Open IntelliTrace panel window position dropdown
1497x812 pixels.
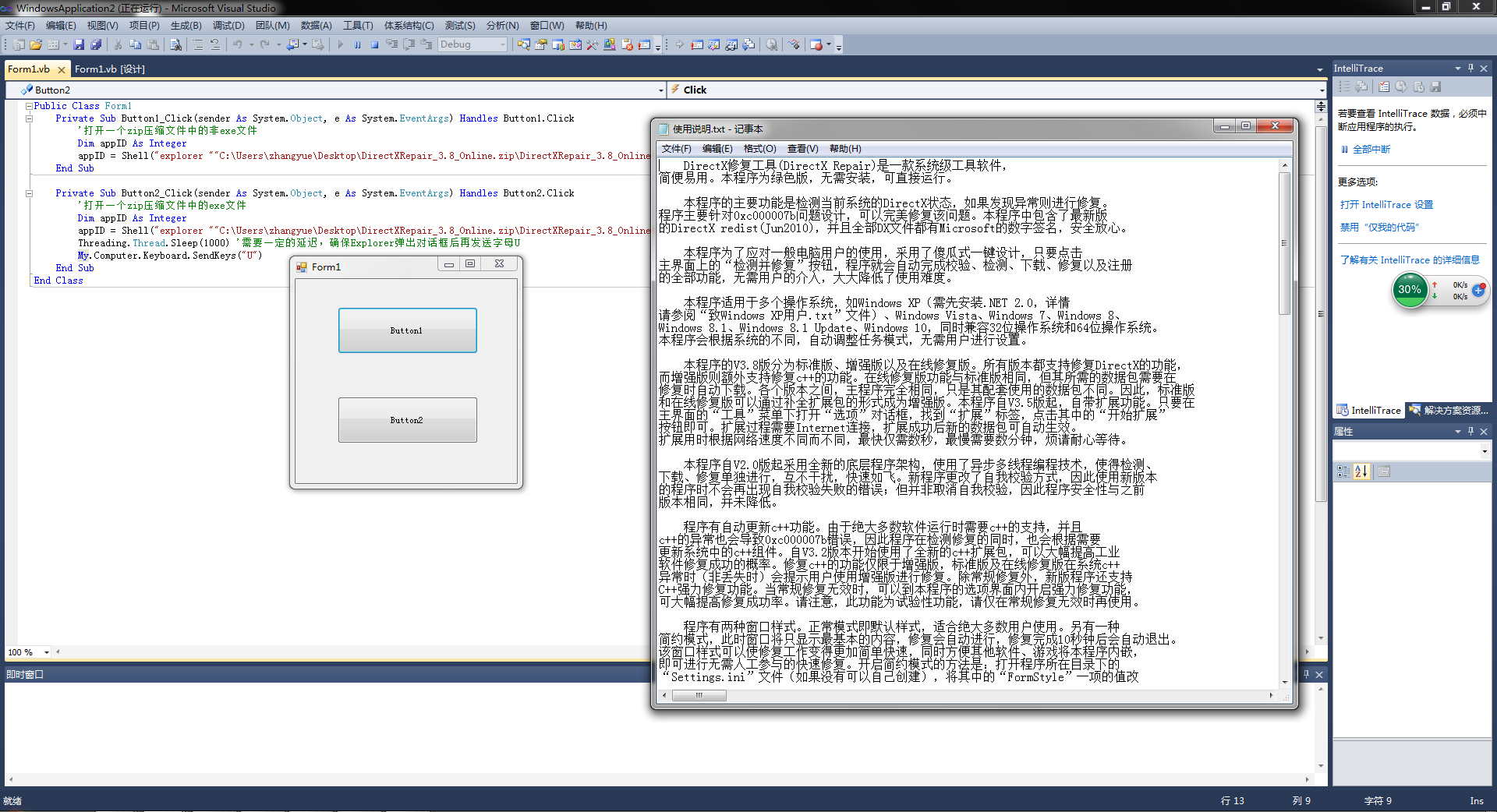click(x=1458, y=69)
